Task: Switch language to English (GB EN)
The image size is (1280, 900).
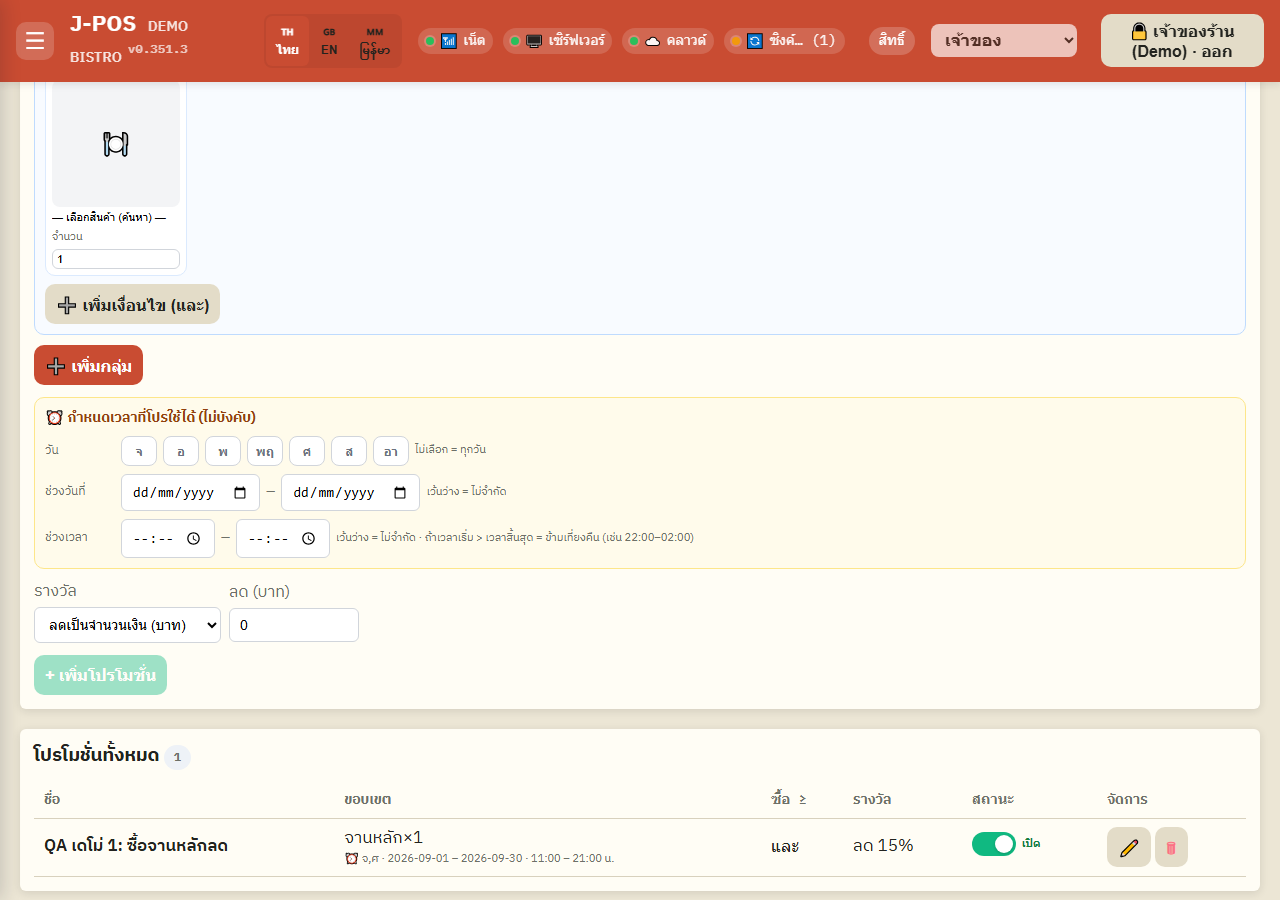Action: tap(329, 41)
